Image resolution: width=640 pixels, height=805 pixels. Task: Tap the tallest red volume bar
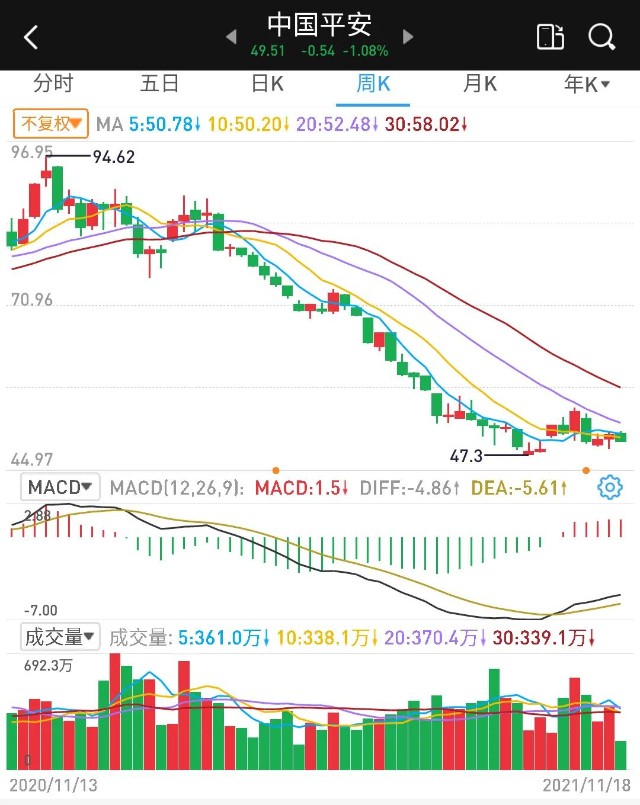click(115, 710)
